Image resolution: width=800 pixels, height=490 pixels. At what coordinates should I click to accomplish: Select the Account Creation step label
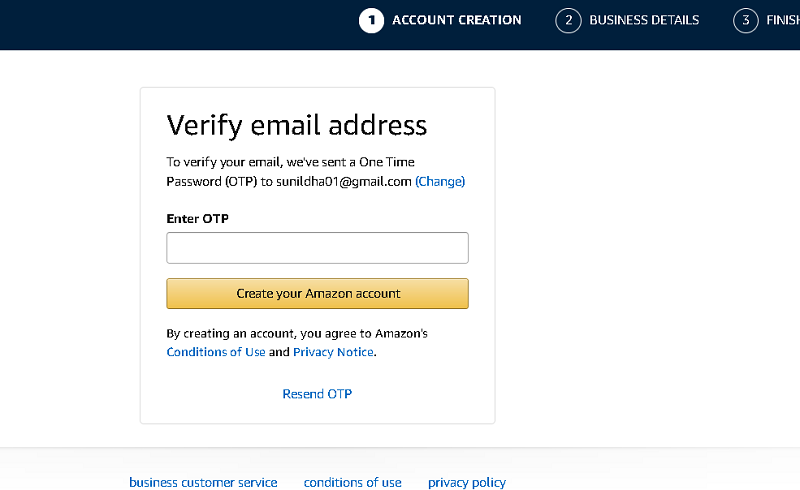457,20
